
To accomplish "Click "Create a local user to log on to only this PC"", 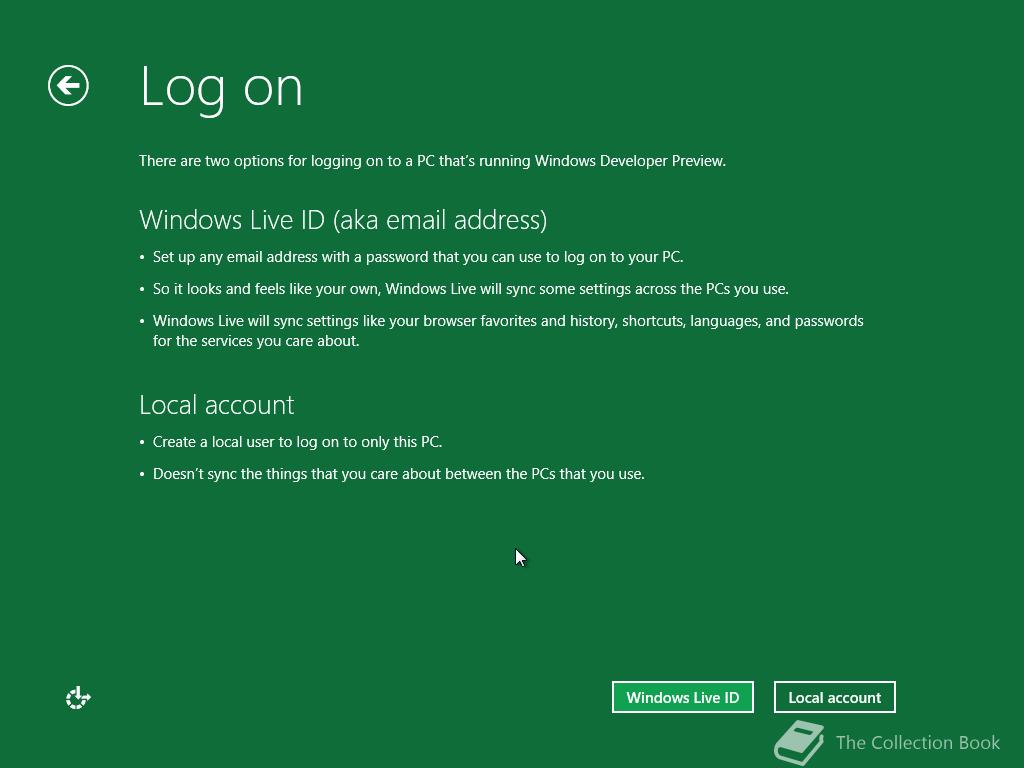I will 297,442.
